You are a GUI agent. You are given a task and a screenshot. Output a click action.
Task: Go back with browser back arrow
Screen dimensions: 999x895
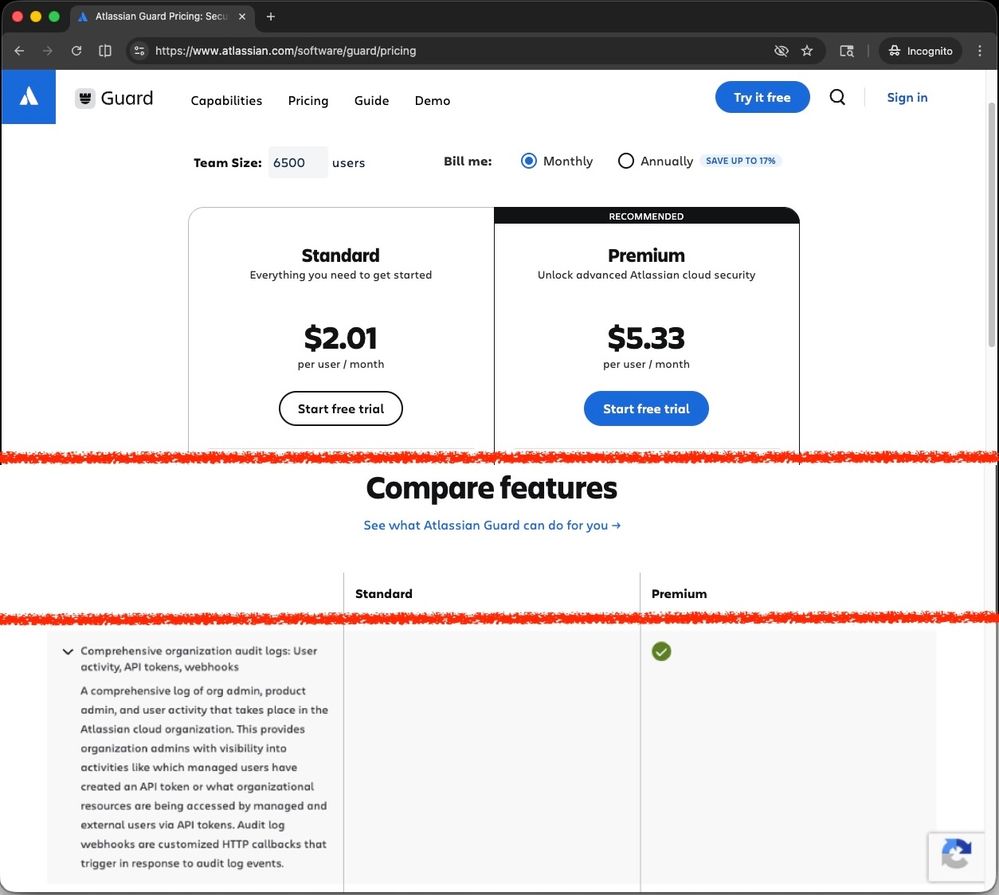(19, 51)
